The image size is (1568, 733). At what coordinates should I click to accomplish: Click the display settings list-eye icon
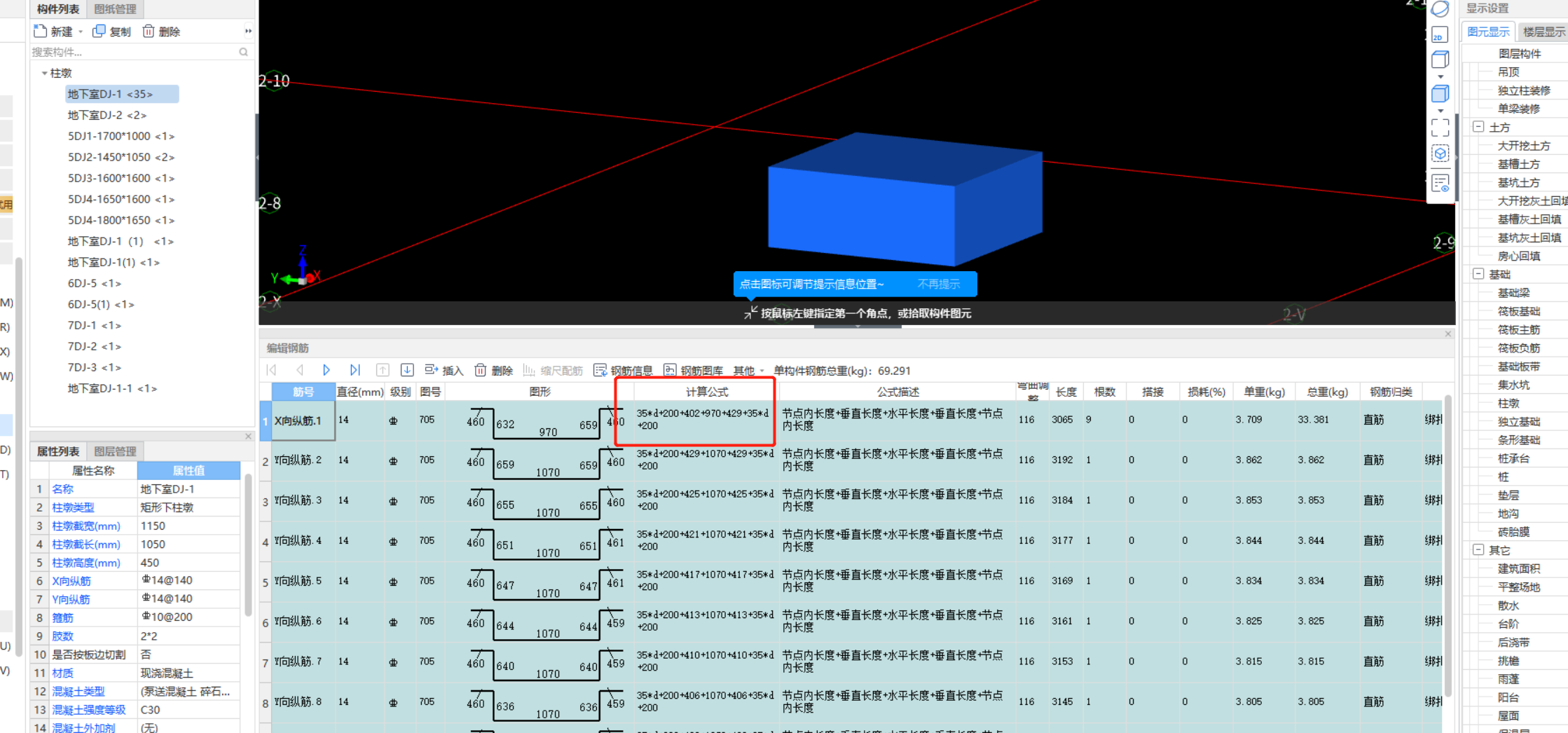(1440, 184)
